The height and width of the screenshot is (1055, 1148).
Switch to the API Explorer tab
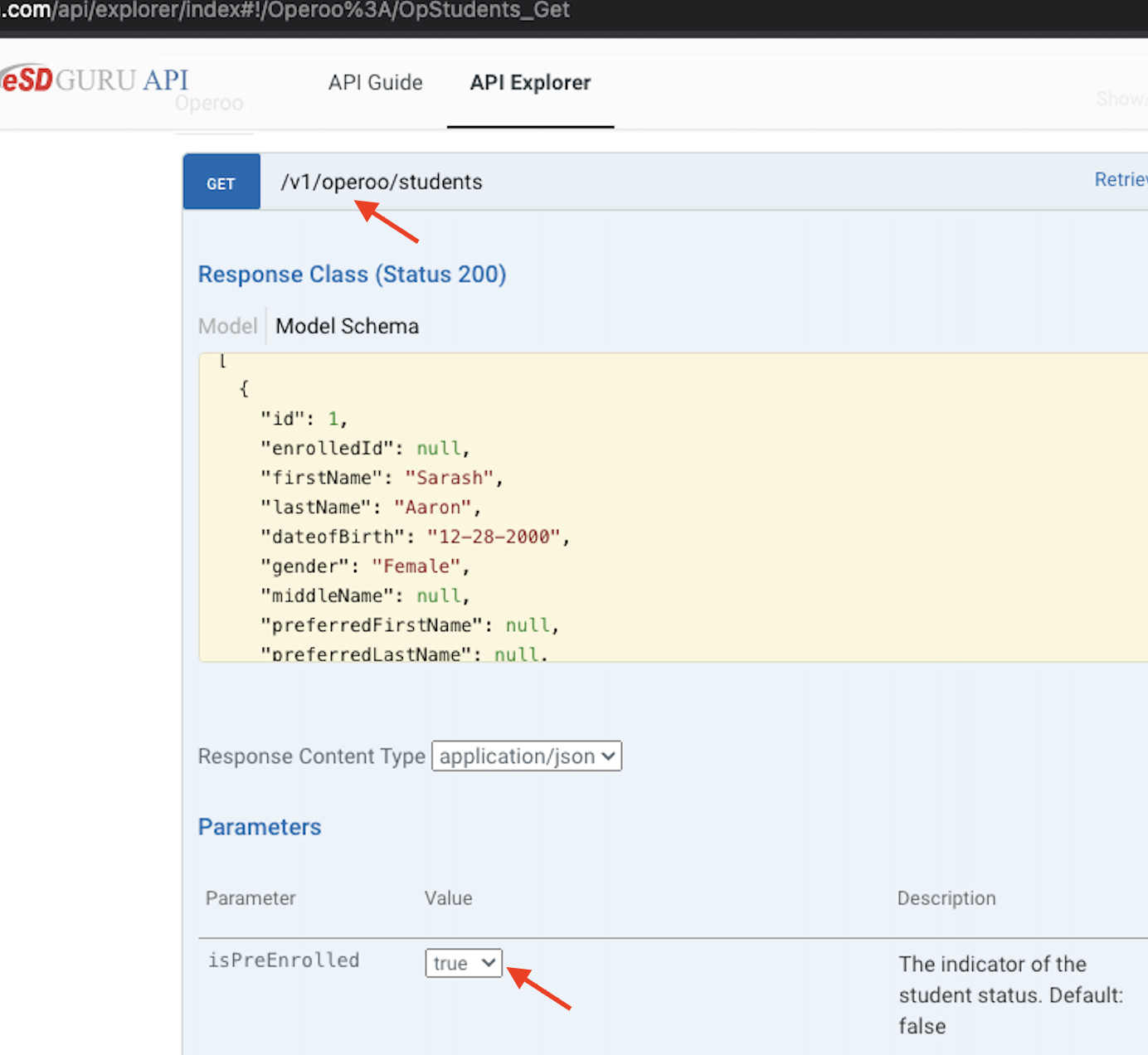(x=530, y=83)
